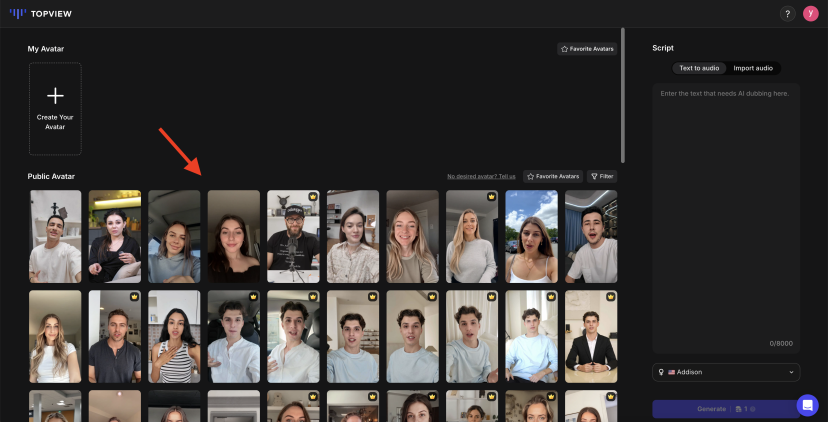Select man by blue curtain avatar

591,237
